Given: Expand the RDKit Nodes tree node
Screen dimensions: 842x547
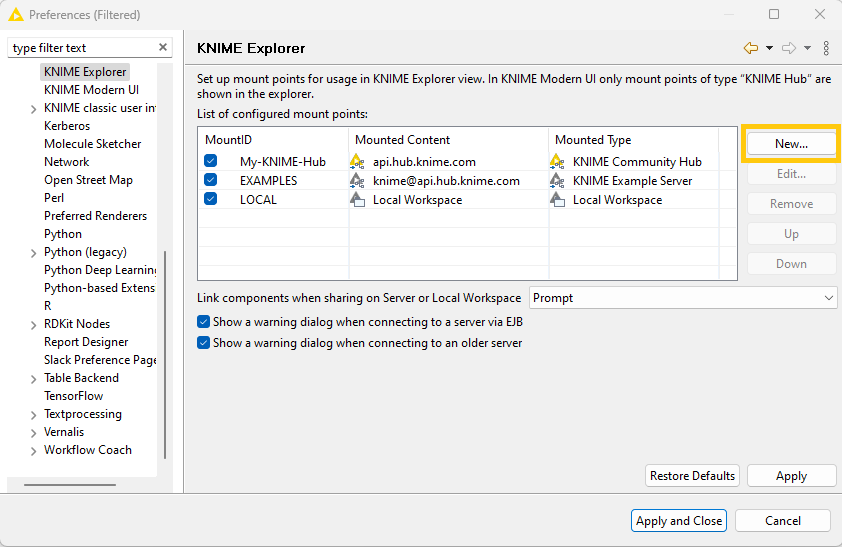Looking at the screenshot, I should pyautogui.click(x=35, y=325).
